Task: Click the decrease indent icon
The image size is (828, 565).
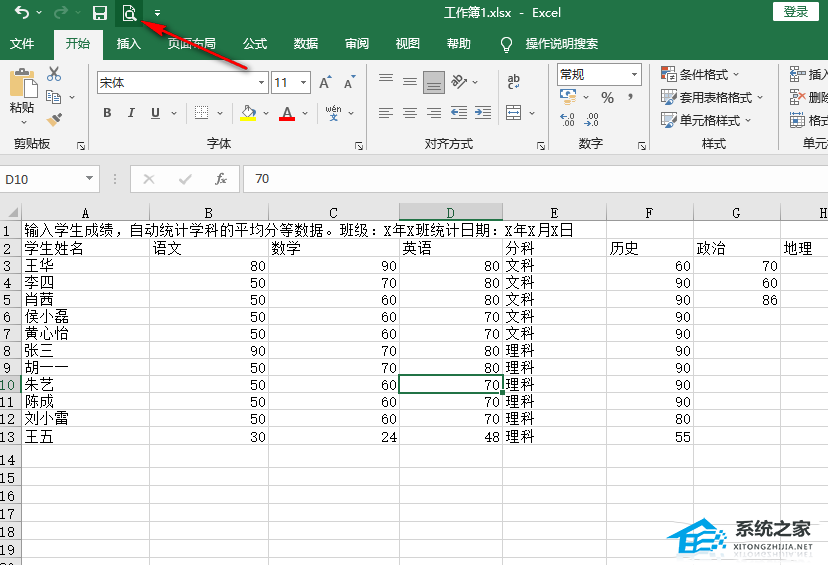Action: 458,112
